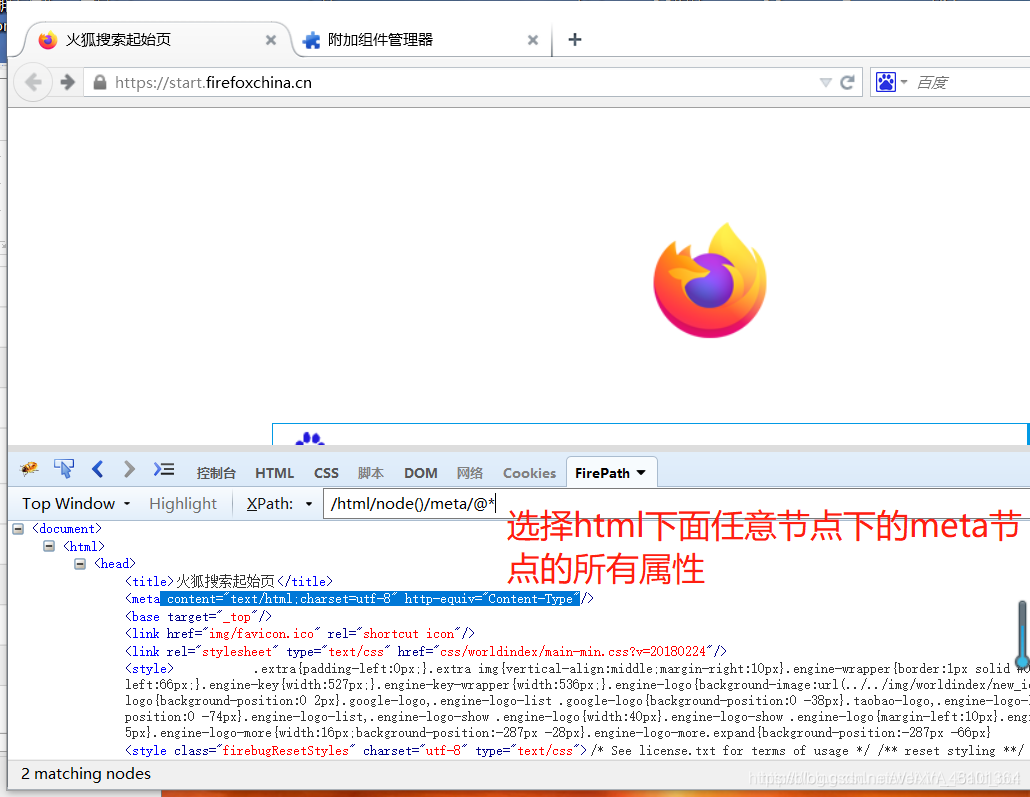This screenshot has height=797, width=1030.
Task: Select the firebugResetStyles style row
Action: pos(575,750)
